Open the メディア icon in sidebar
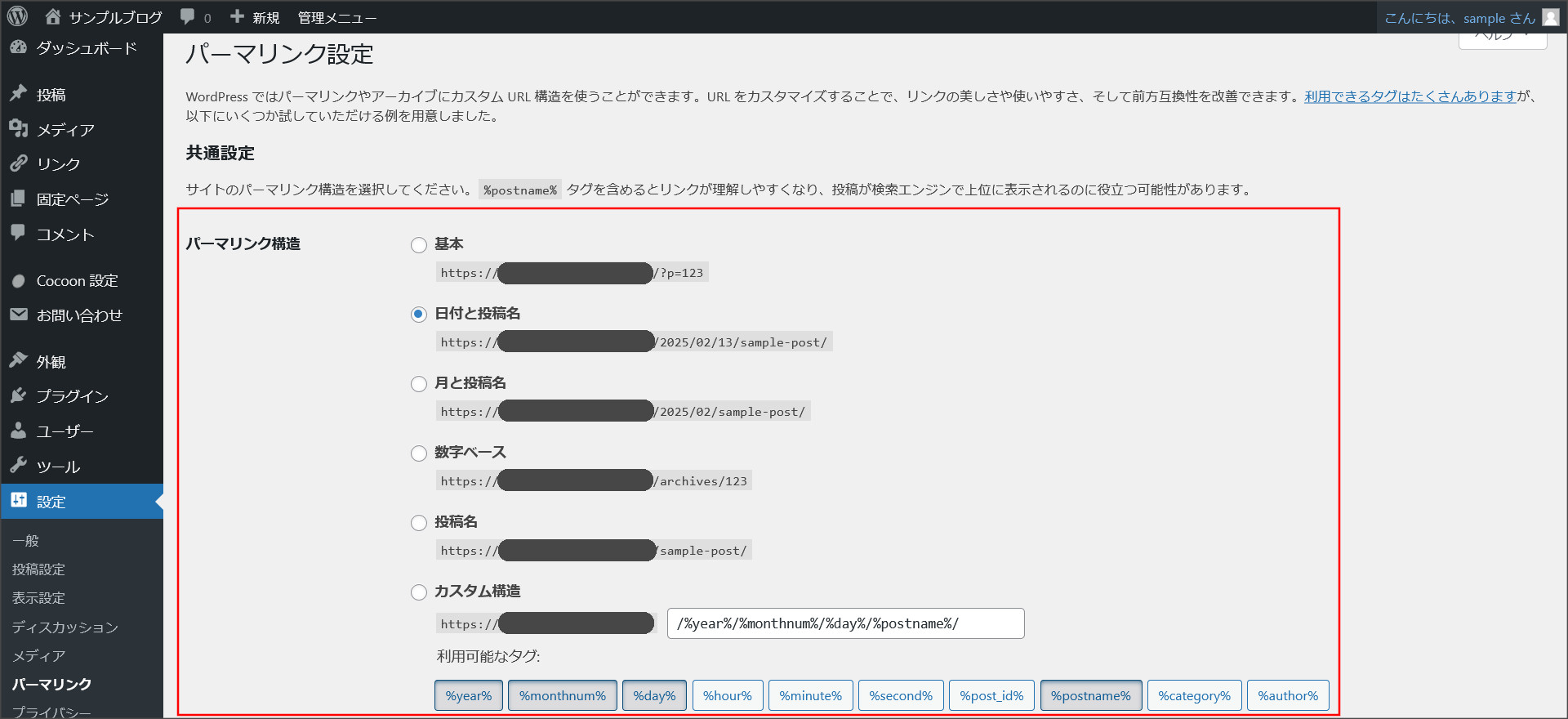 pos(19,129)
